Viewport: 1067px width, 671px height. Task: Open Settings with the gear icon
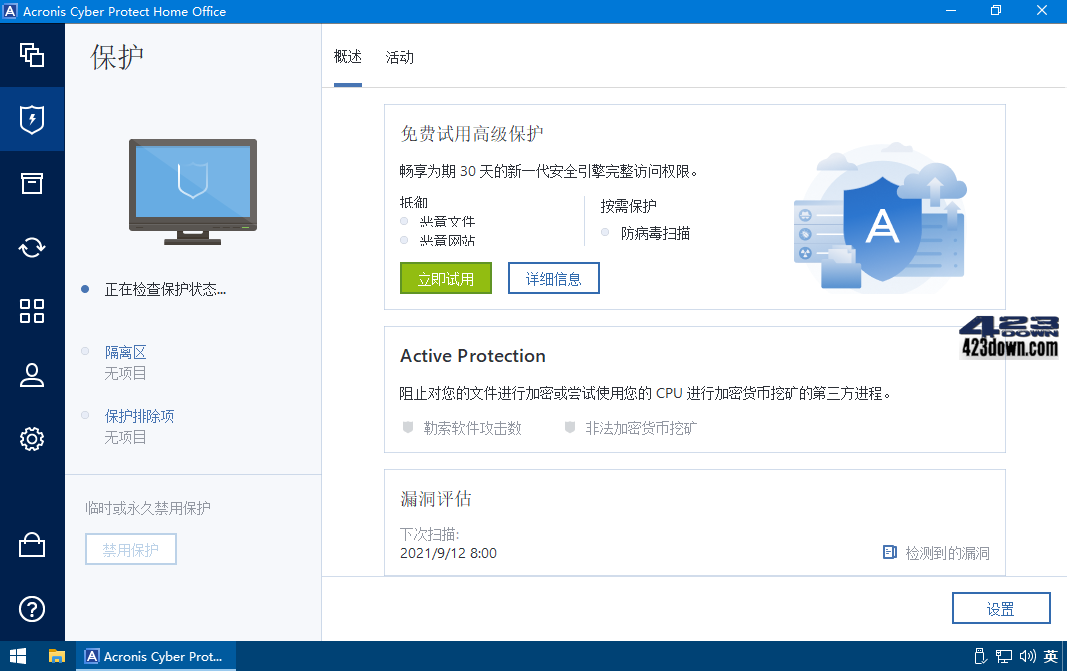pyautogui.click(x=32, y=439)
